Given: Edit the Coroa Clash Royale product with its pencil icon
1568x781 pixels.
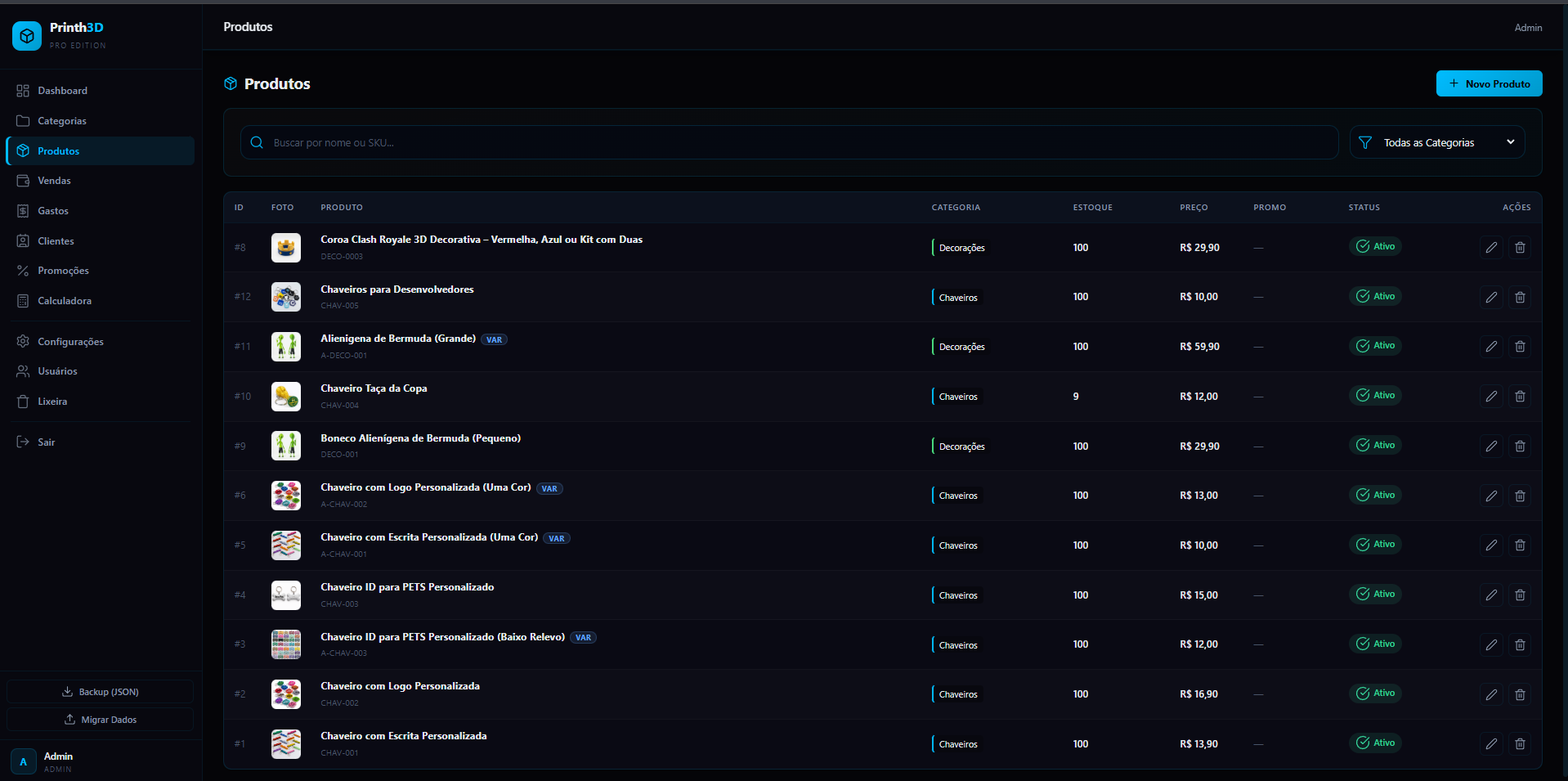Looking at the screenshot, I should click(x=1491, y=247).
